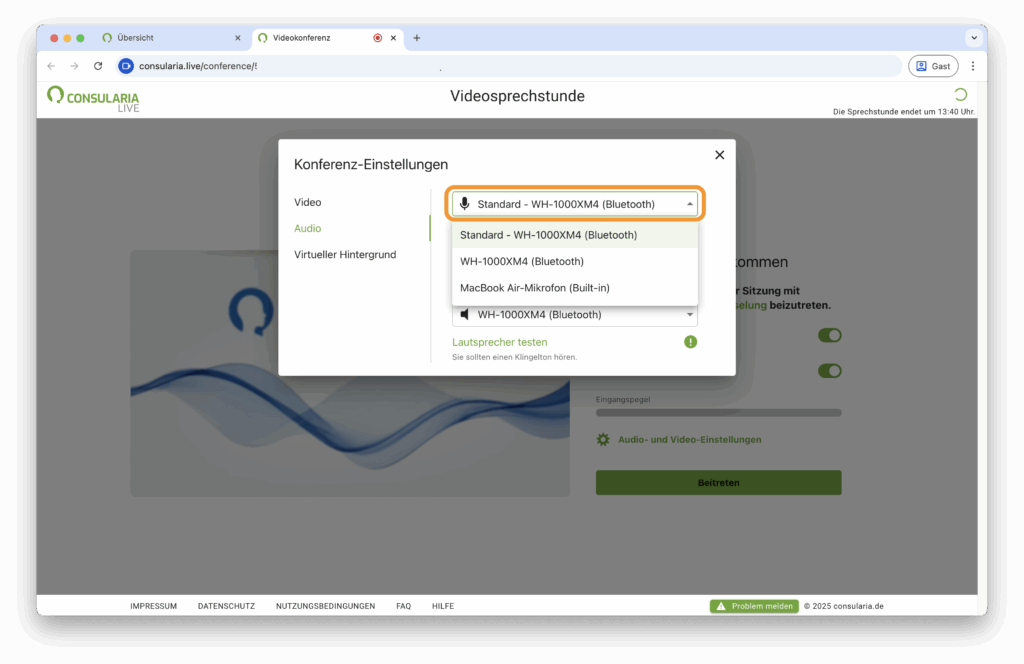Screen dimensions: 1024x664
Task: Click the address bar URL field
Action: coord(509,66)
